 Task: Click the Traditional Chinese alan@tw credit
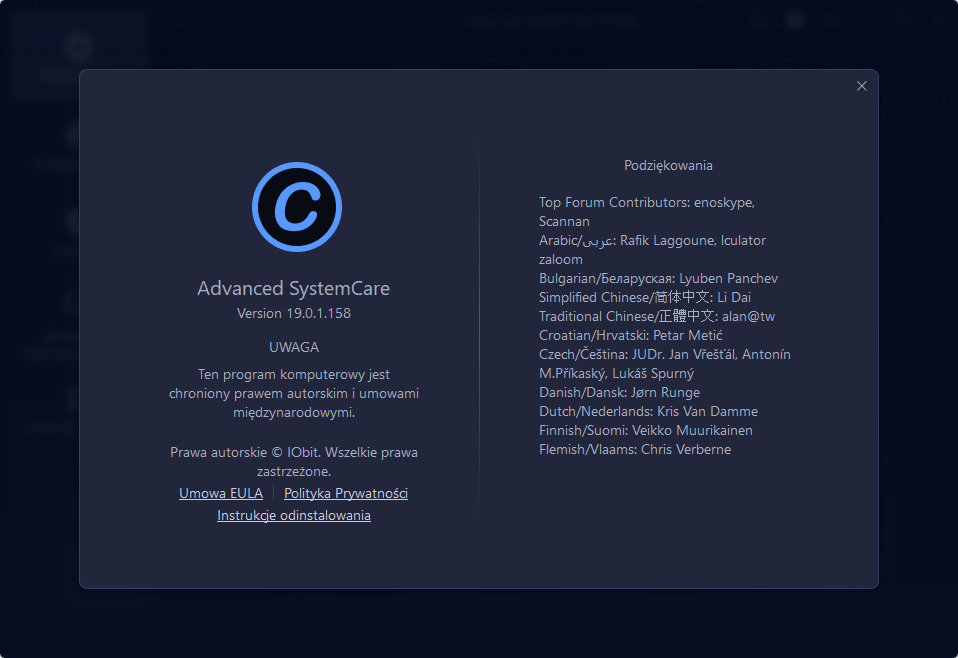click(x=657, y=316)
